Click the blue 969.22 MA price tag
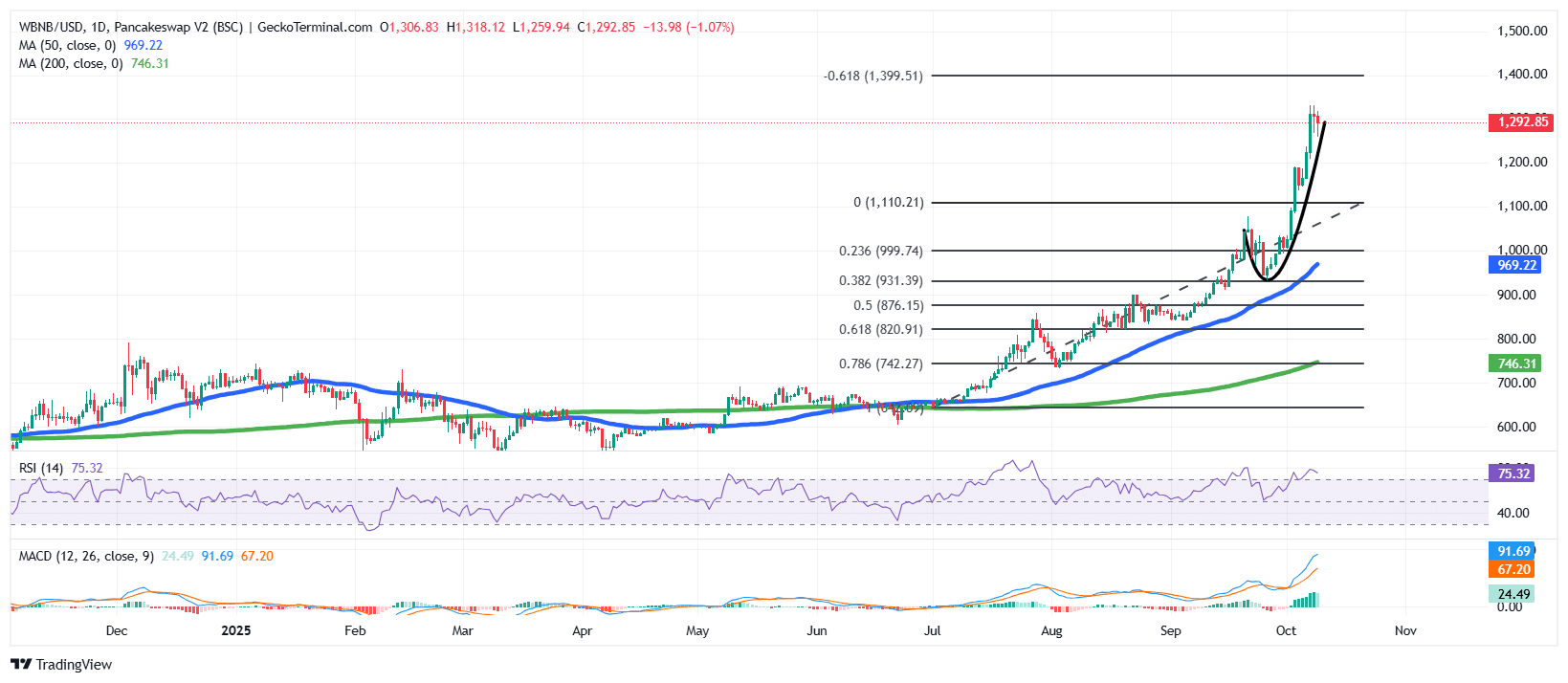1568x683 pixels. coord(1515,265)
